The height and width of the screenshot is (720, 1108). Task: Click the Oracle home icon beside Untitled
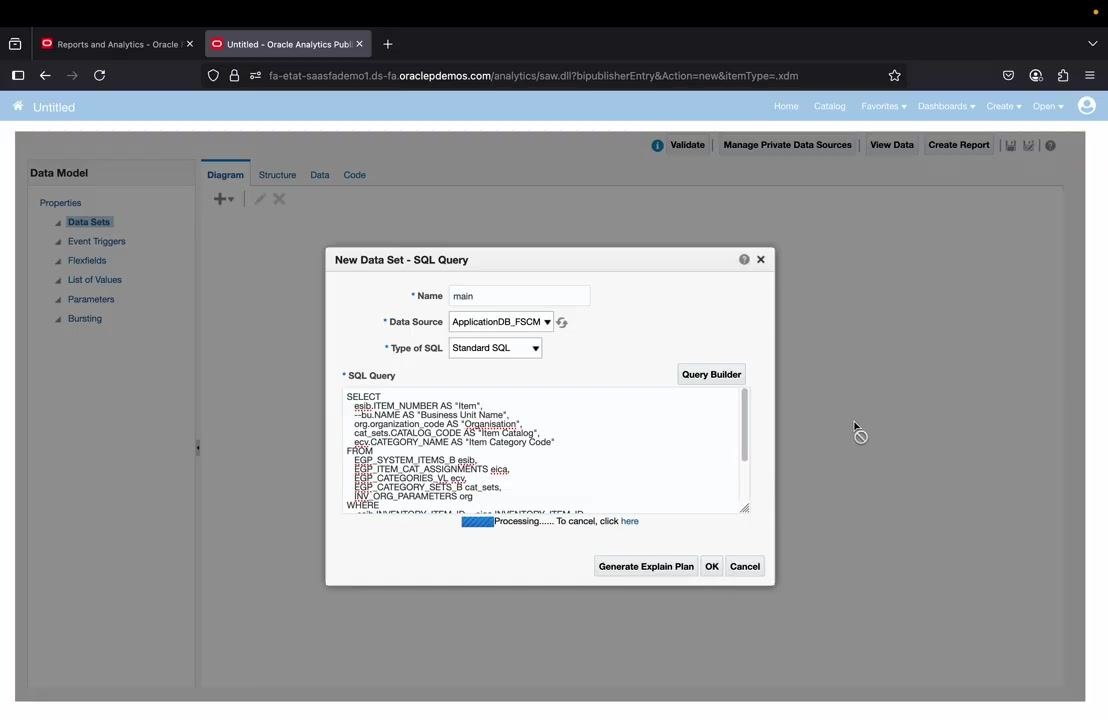(18, 106)
